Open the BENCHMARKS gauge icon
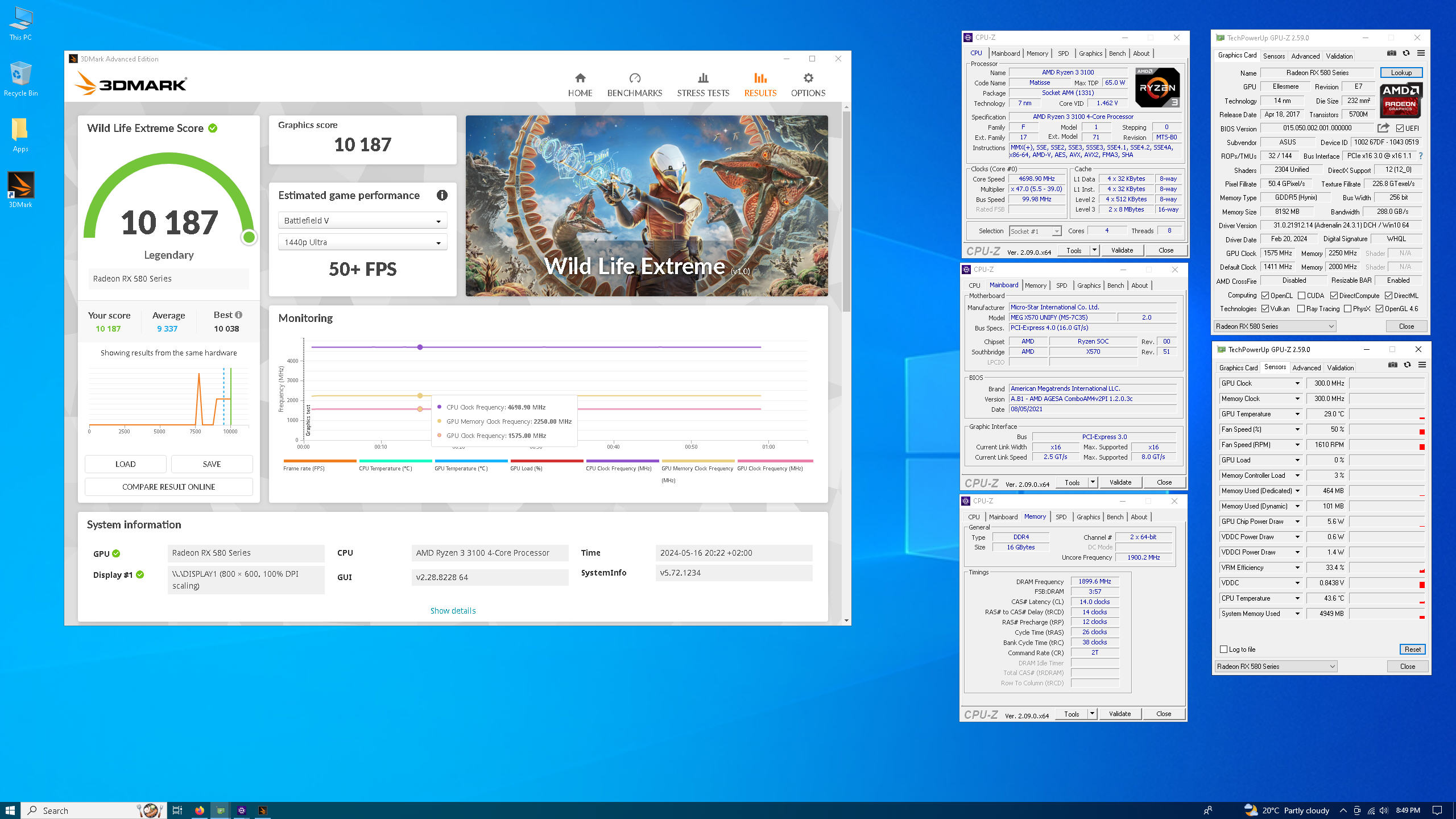This screenshot has width=1456, height=819. pos(635,78)
